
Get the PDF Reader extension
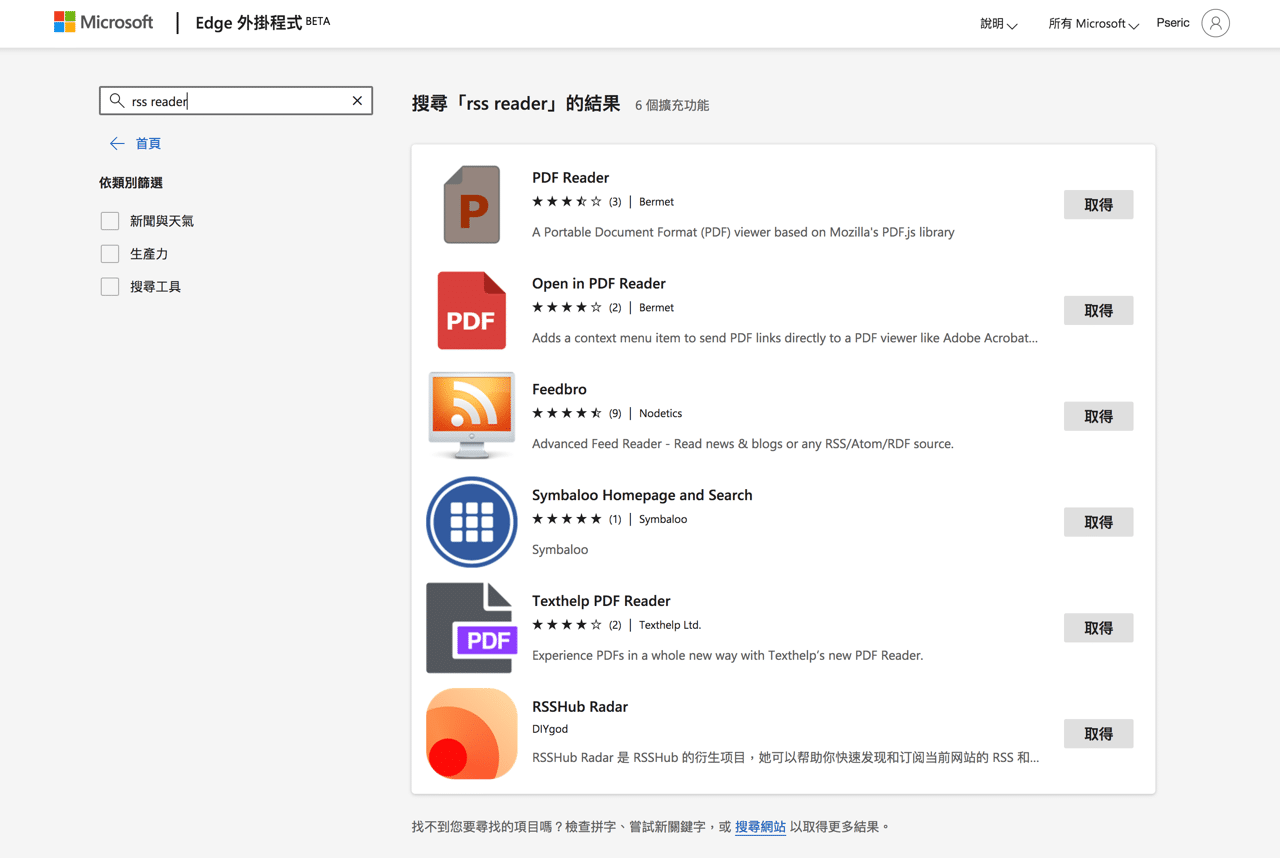pyautogui.click(x=1098, y=205)
